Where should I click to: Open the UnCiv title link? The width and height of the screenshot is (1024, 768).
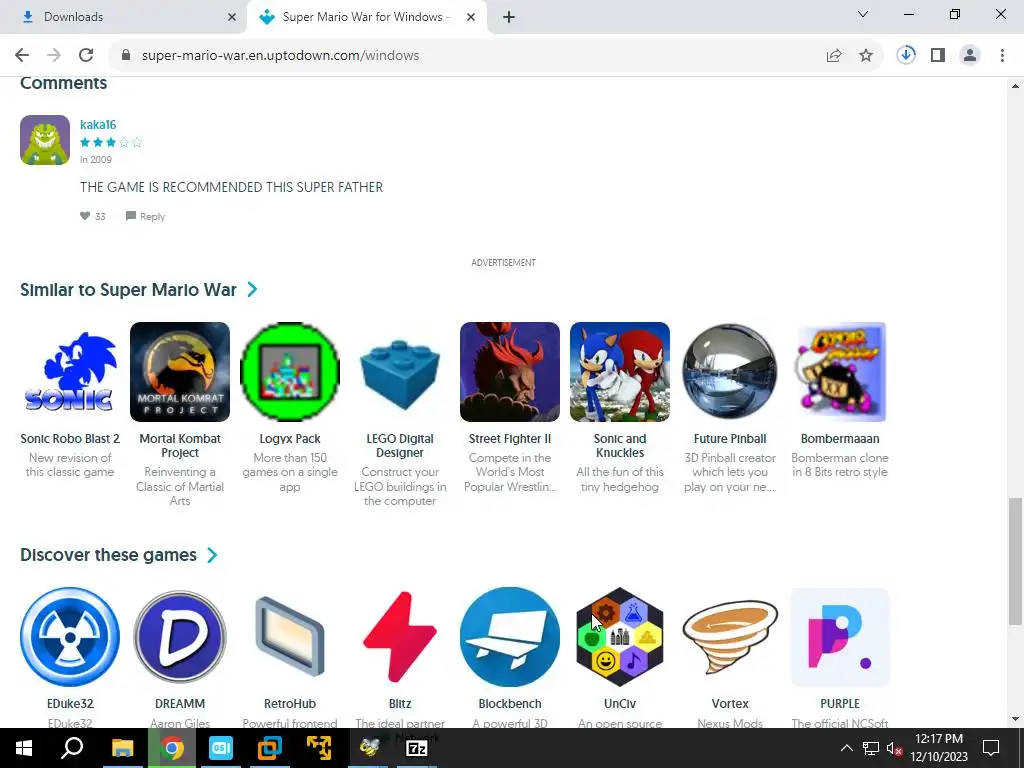(620, 704)
